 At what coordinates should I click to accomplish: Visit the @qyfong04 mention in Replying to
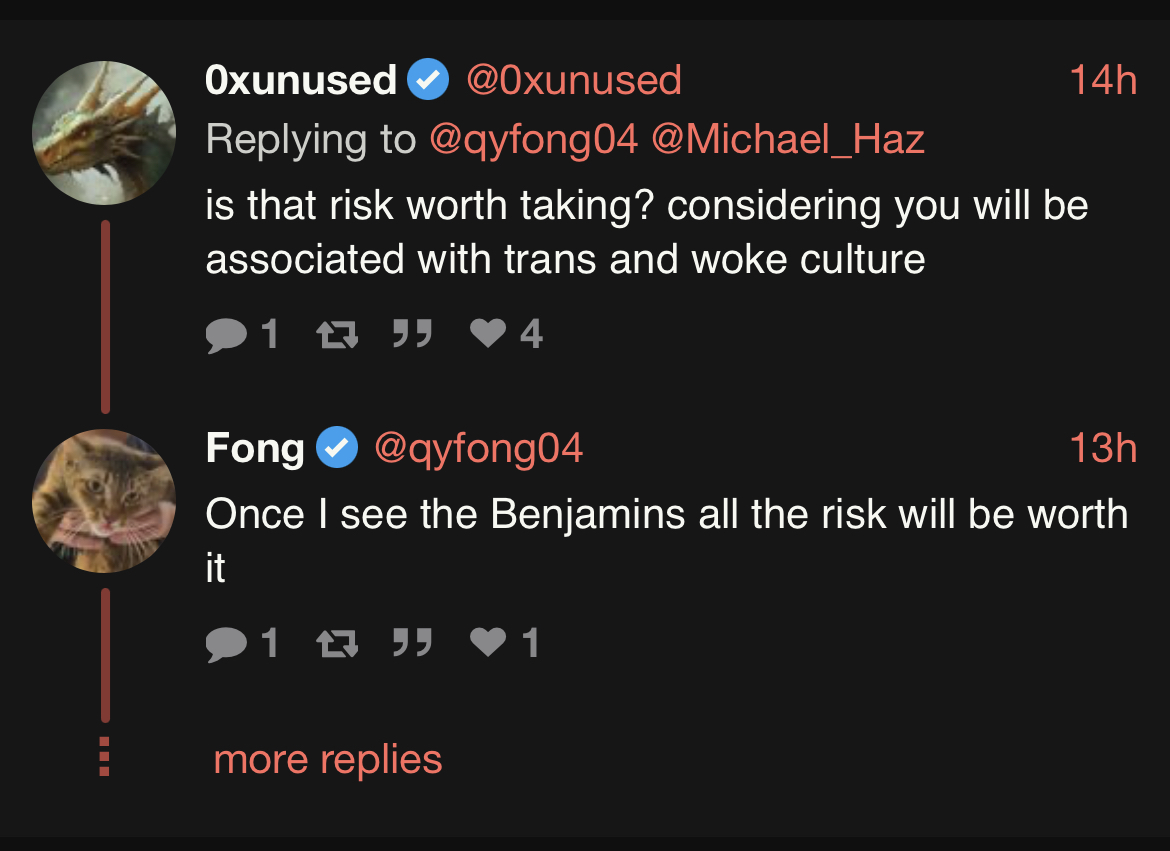click(x=533, y=139)
